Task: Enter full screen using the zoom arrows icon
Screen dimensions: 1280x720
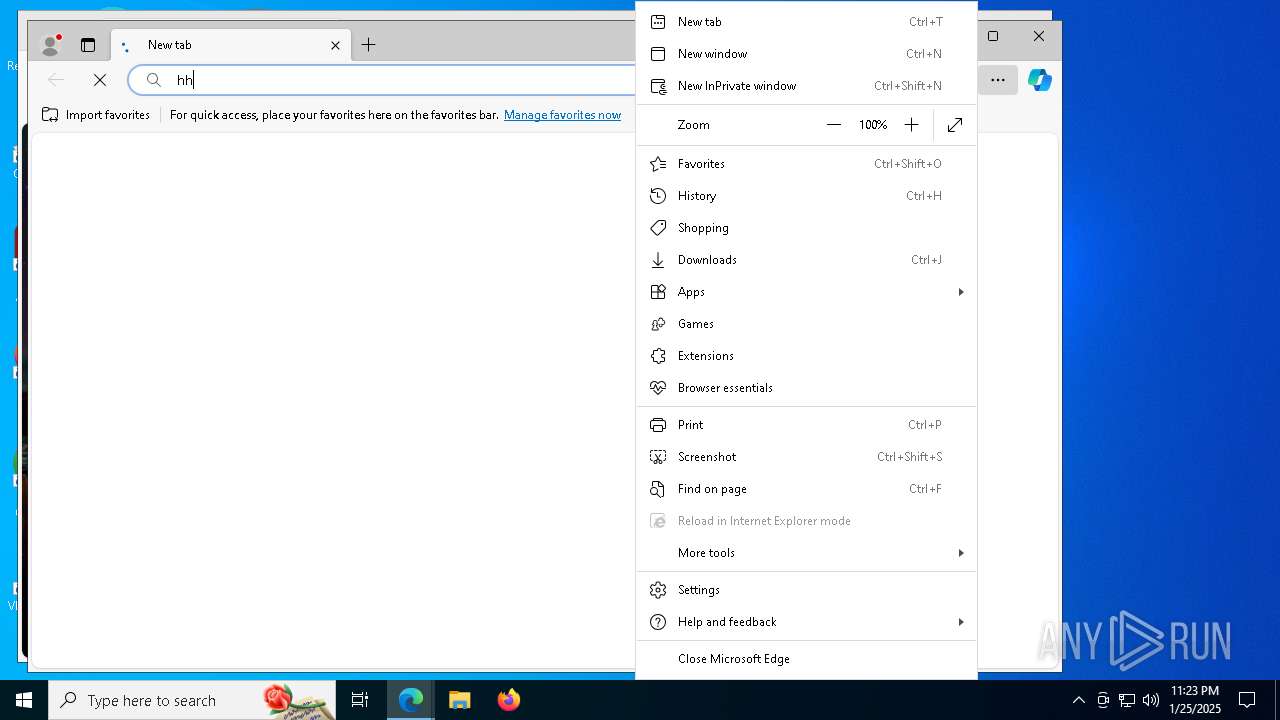Action: tap(955, 125)
